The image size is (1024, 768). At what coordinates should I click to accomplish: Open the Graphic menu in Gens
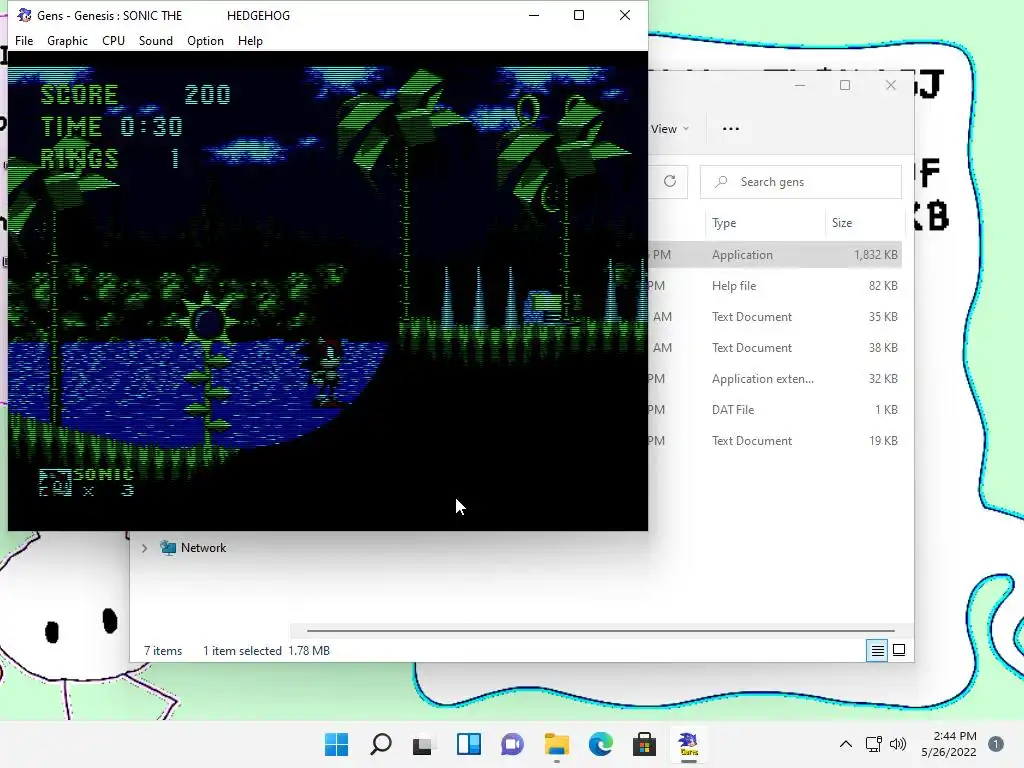tap(67, 40)
